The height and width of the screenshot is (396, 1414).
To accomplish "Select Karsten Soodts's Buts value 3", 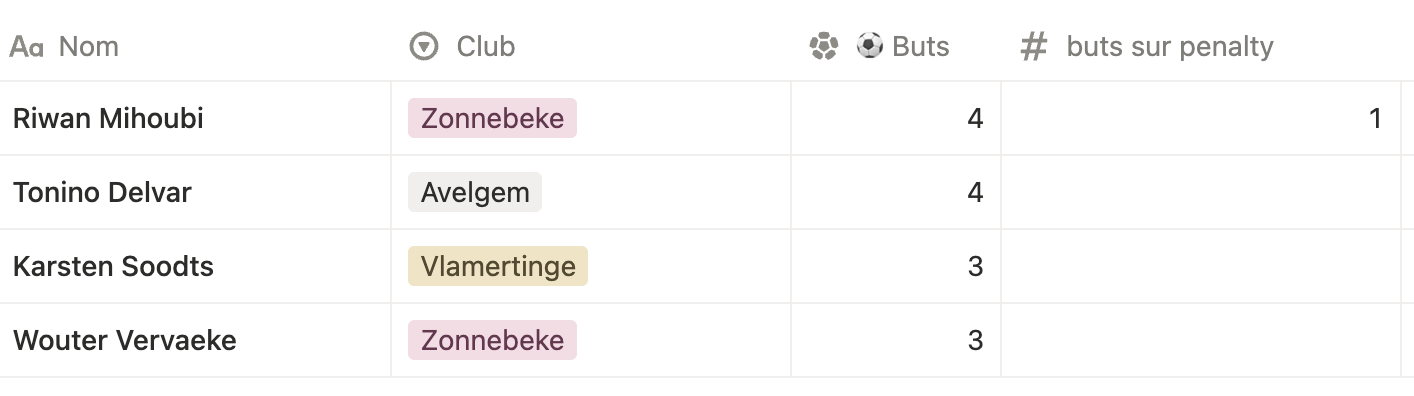I will 976,266.
